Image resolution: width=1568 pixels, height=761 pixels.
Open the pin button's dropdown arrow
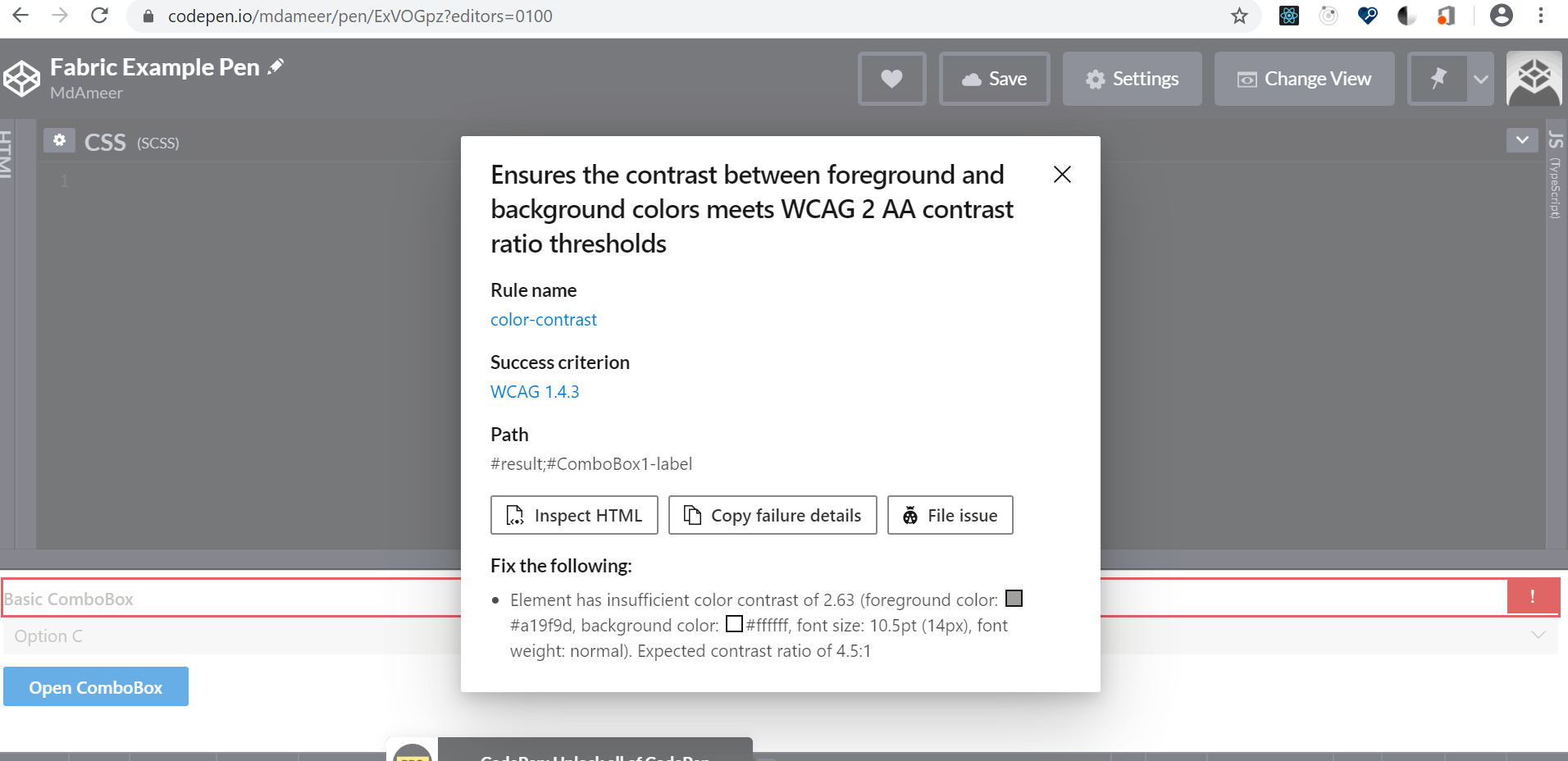point(1481,79)
